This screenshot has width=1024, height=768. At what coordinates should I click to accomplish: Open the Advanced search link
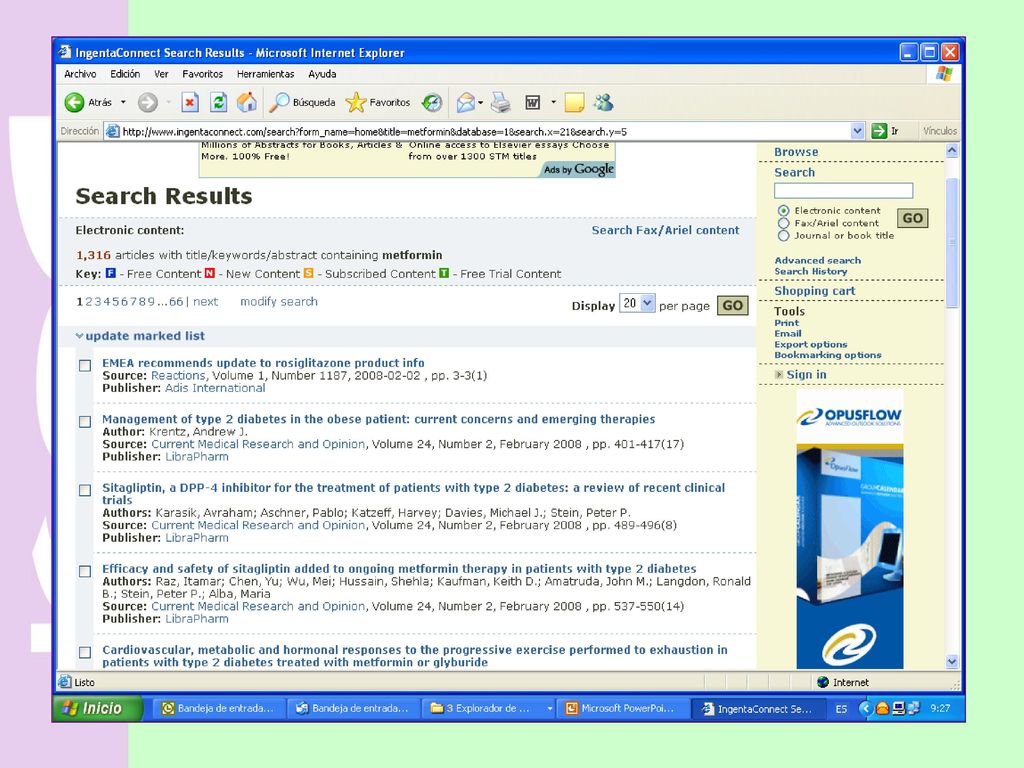click(x=818, y=260)
